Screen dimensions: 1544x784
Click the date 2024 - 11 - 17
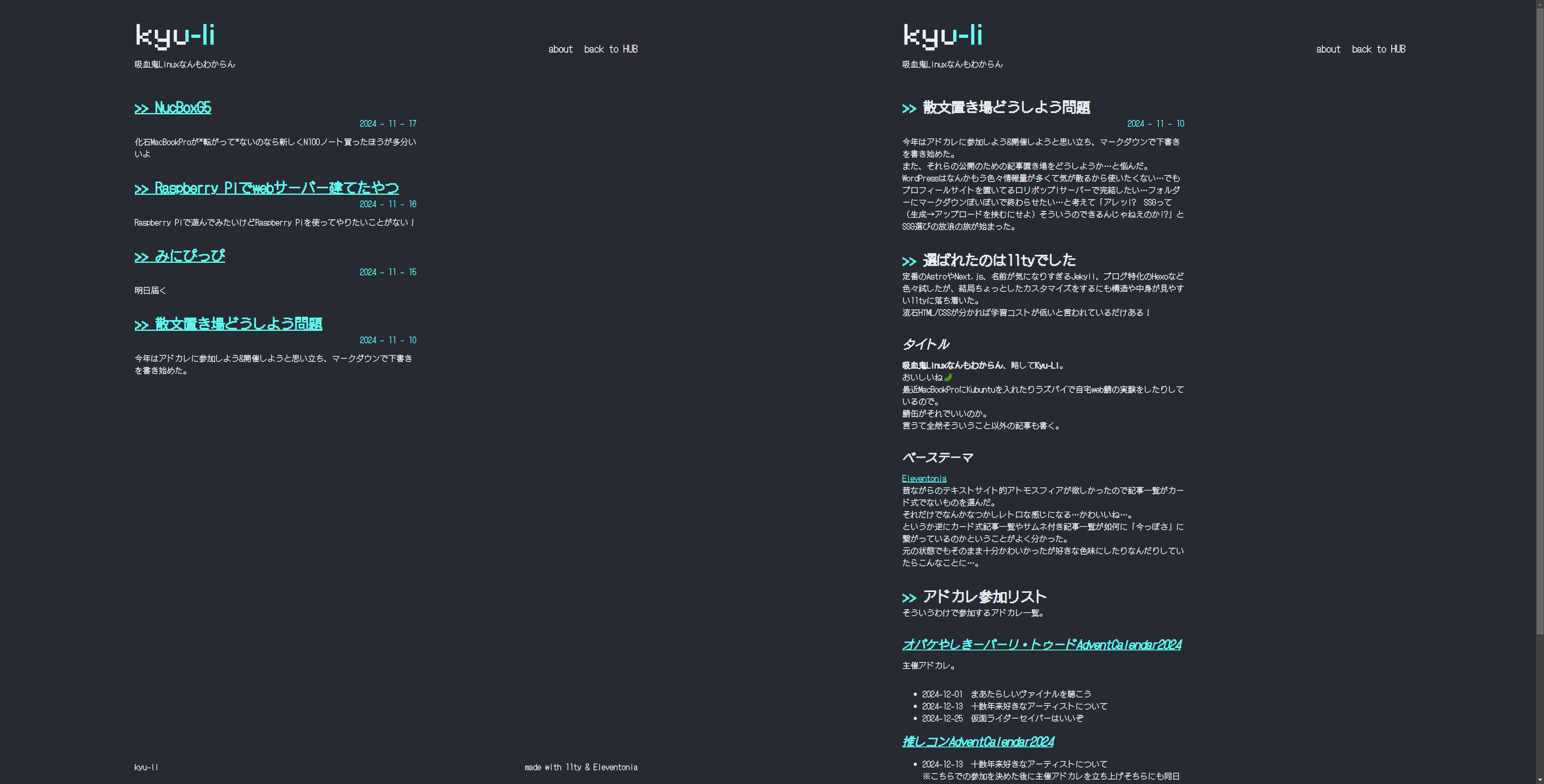click(x=388, y=124)
